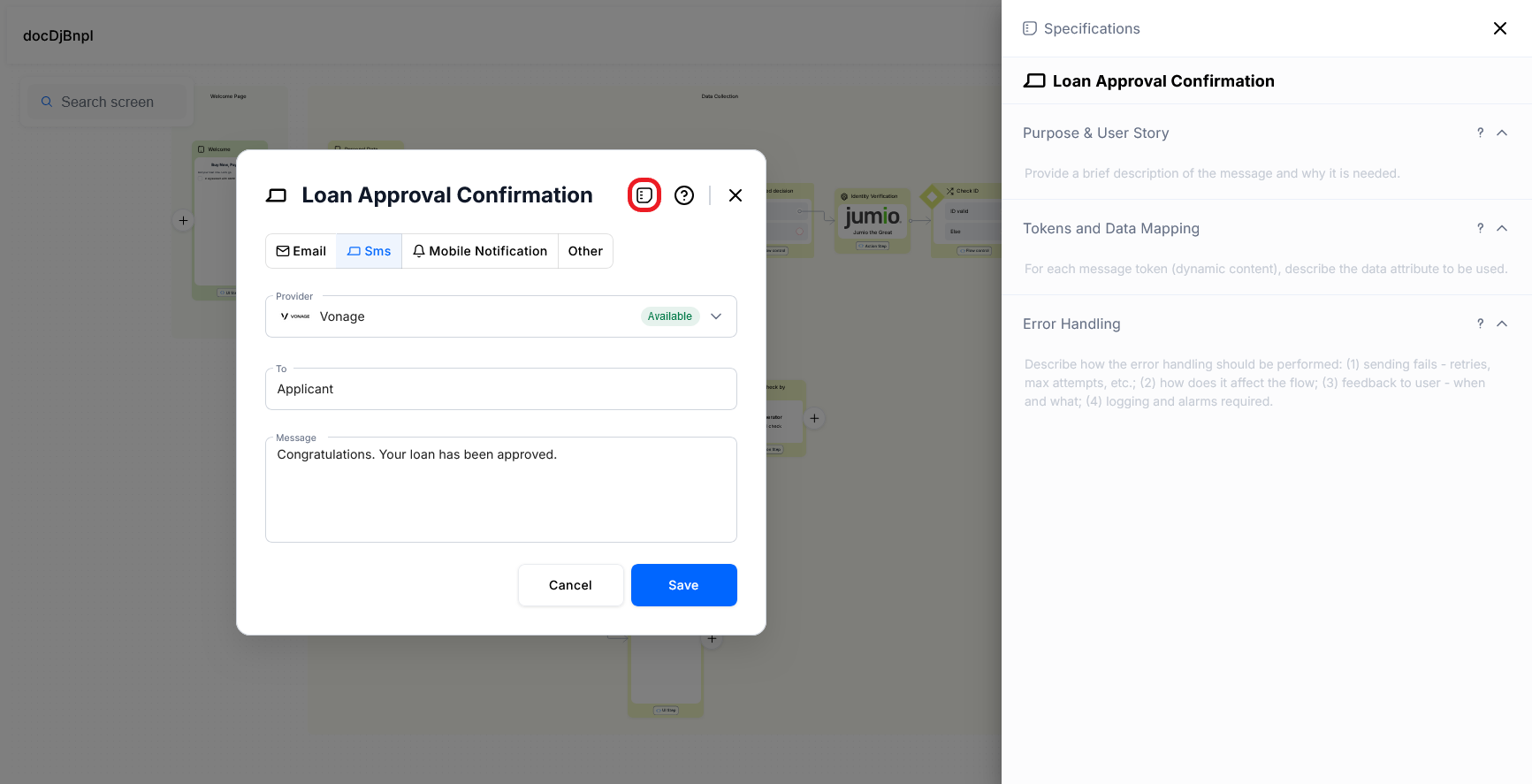This screenshot has height=784, width=1532.
Task: Switch to the Email tab
Action: (301, 251)
